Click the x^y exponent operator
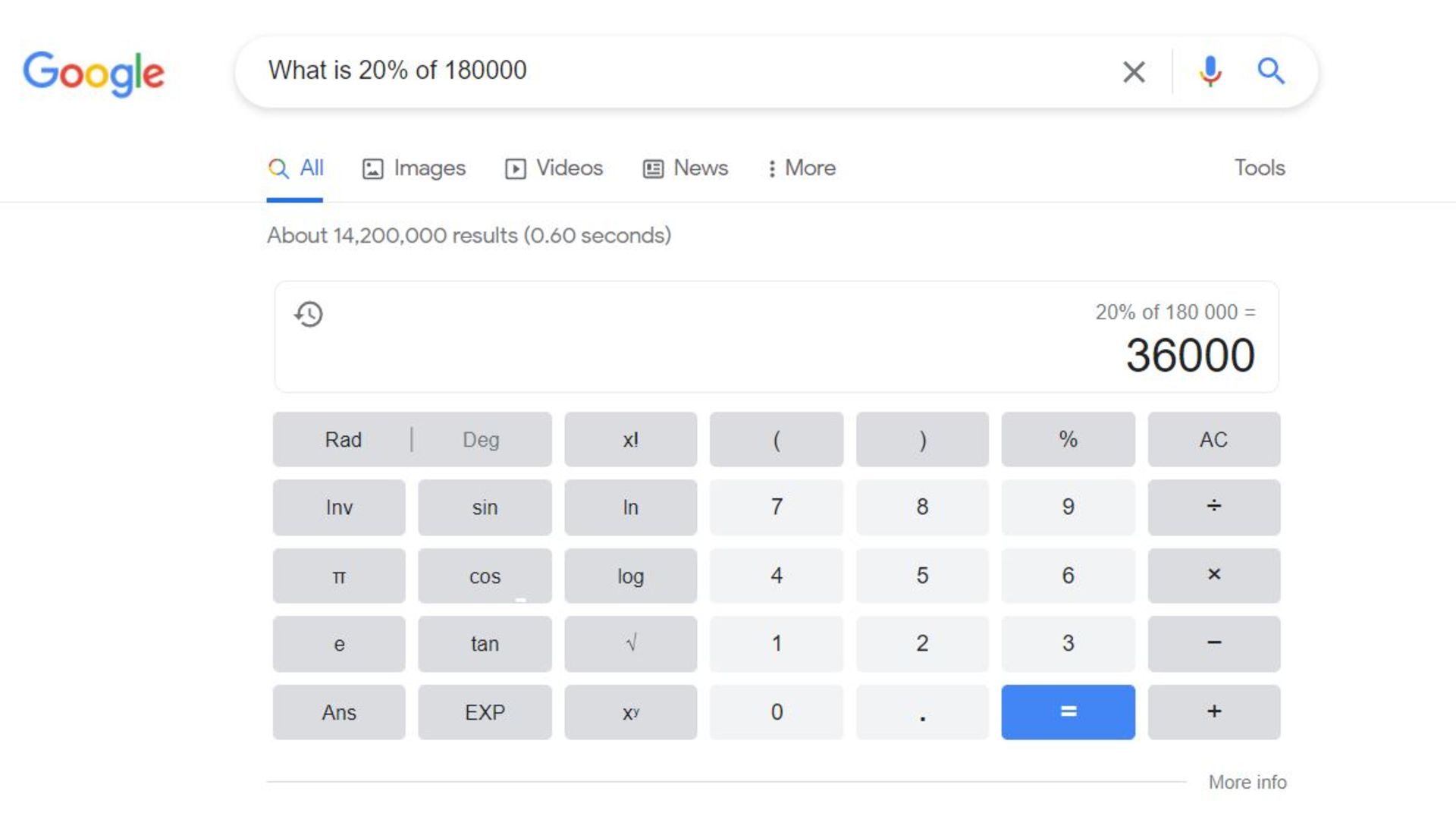 coord(630,711)
